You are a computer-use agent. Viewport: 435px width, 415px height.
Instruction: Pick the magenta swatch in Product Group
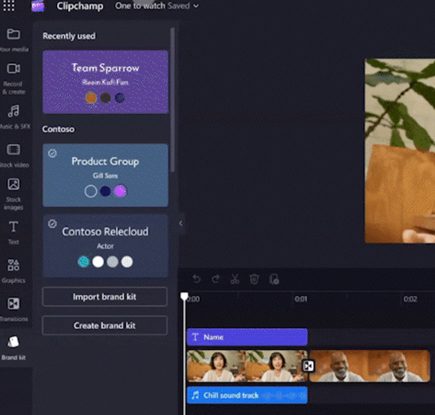point(120,191)
